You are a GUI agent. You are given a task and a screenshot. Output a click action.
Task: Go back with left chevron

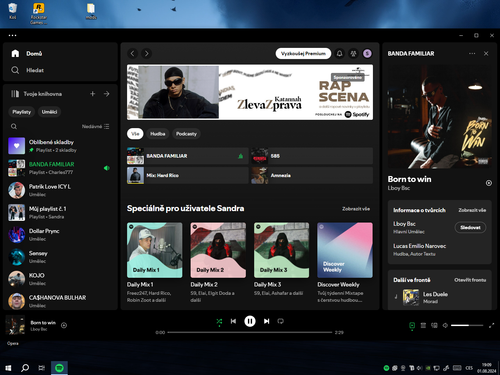click(133, 54)
